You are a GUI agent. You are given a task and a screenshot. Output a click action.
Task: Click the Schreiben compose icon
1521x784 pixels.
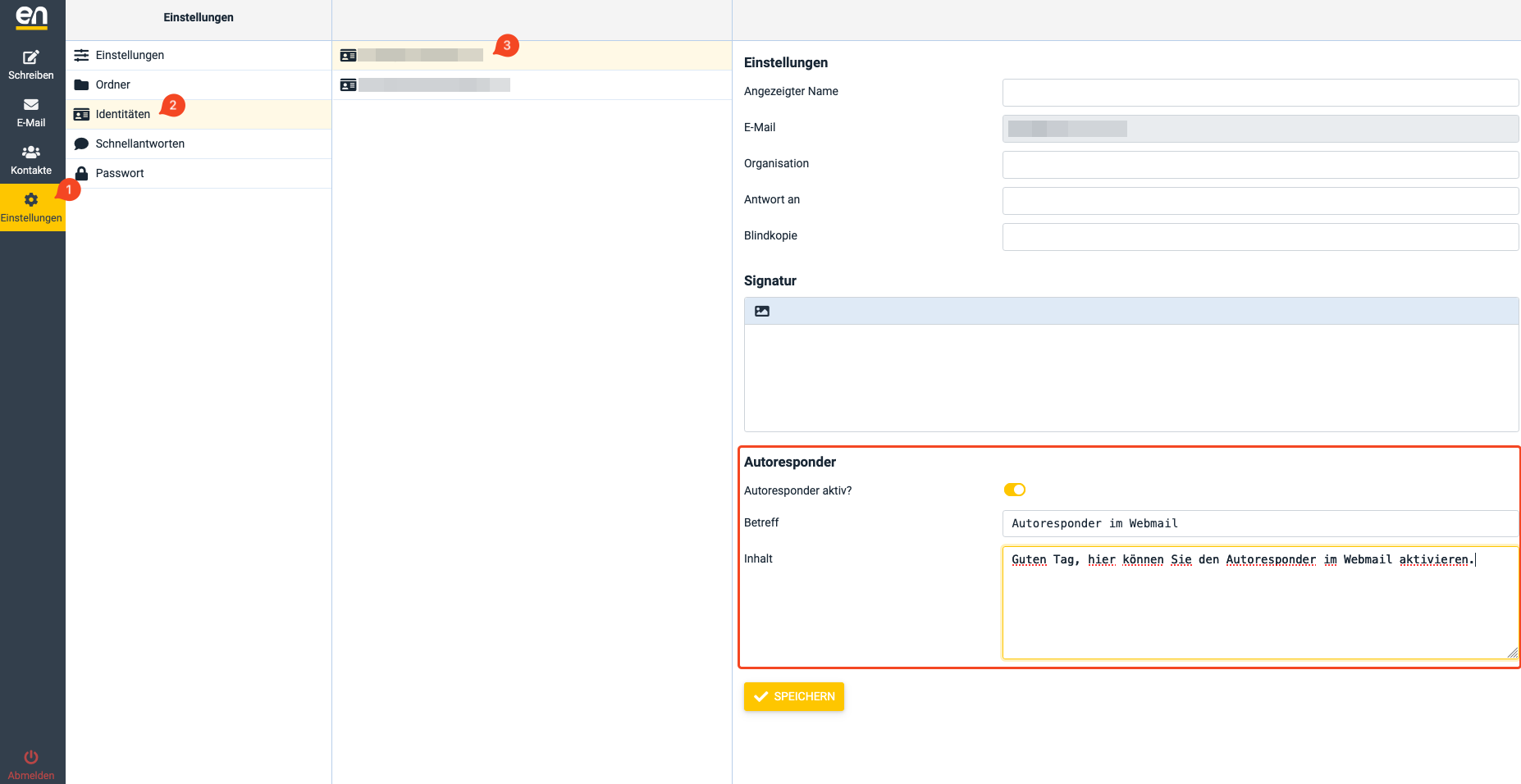(x=31, y=57)
